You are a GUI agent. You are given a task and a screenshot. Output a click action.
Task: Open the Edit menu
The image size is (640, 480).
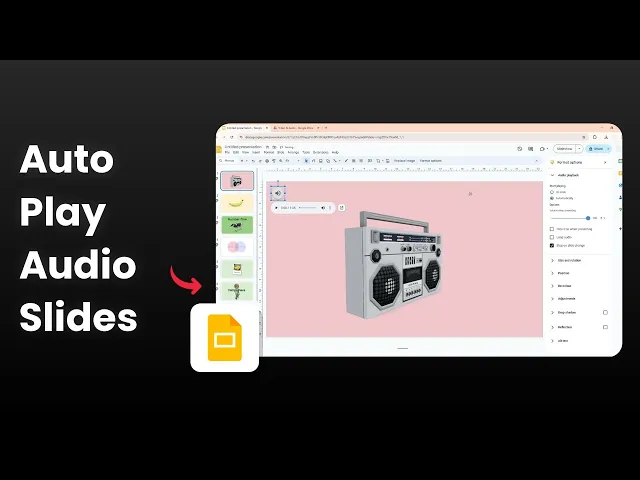click(236, 152)
